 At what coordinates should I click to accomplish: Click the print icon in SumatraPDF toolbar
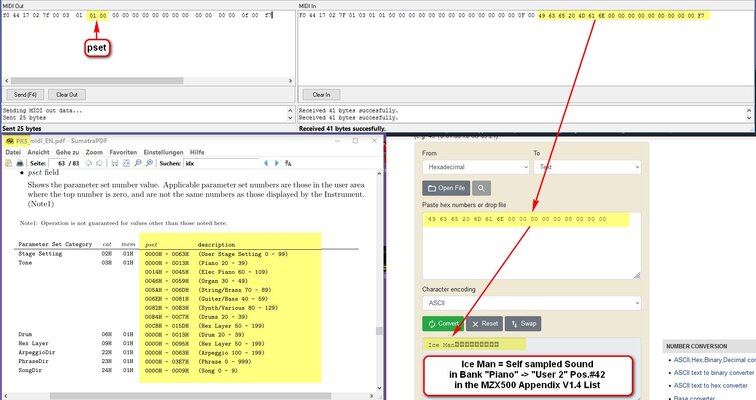(20, 163)
